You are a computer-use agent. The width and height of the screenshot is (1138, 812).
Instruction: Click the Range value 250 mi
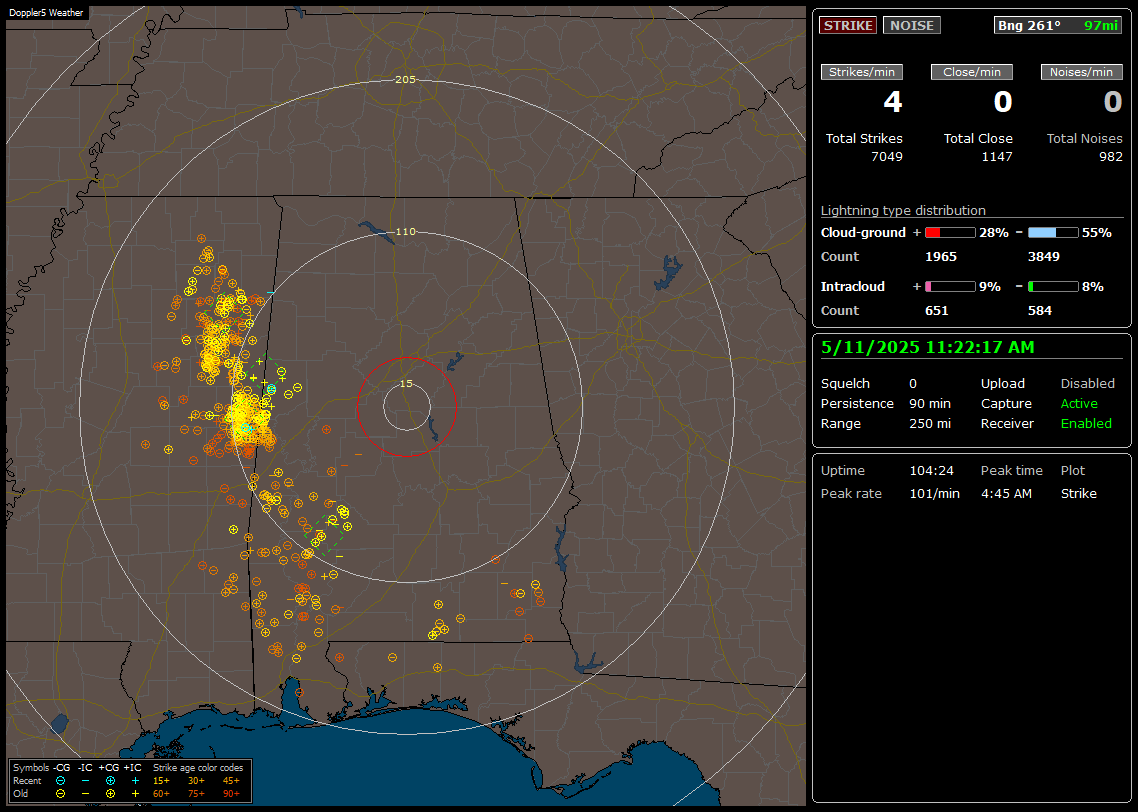(930, 424)
